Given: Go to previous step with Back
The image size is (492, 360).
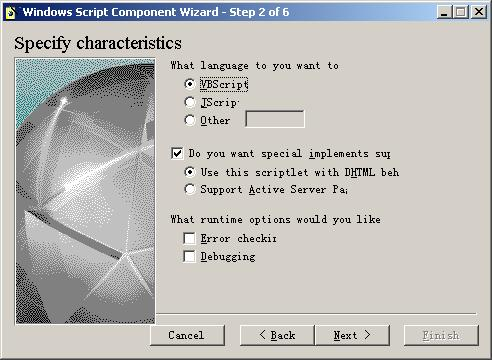Looking at the screenshot, I should 277,335.
